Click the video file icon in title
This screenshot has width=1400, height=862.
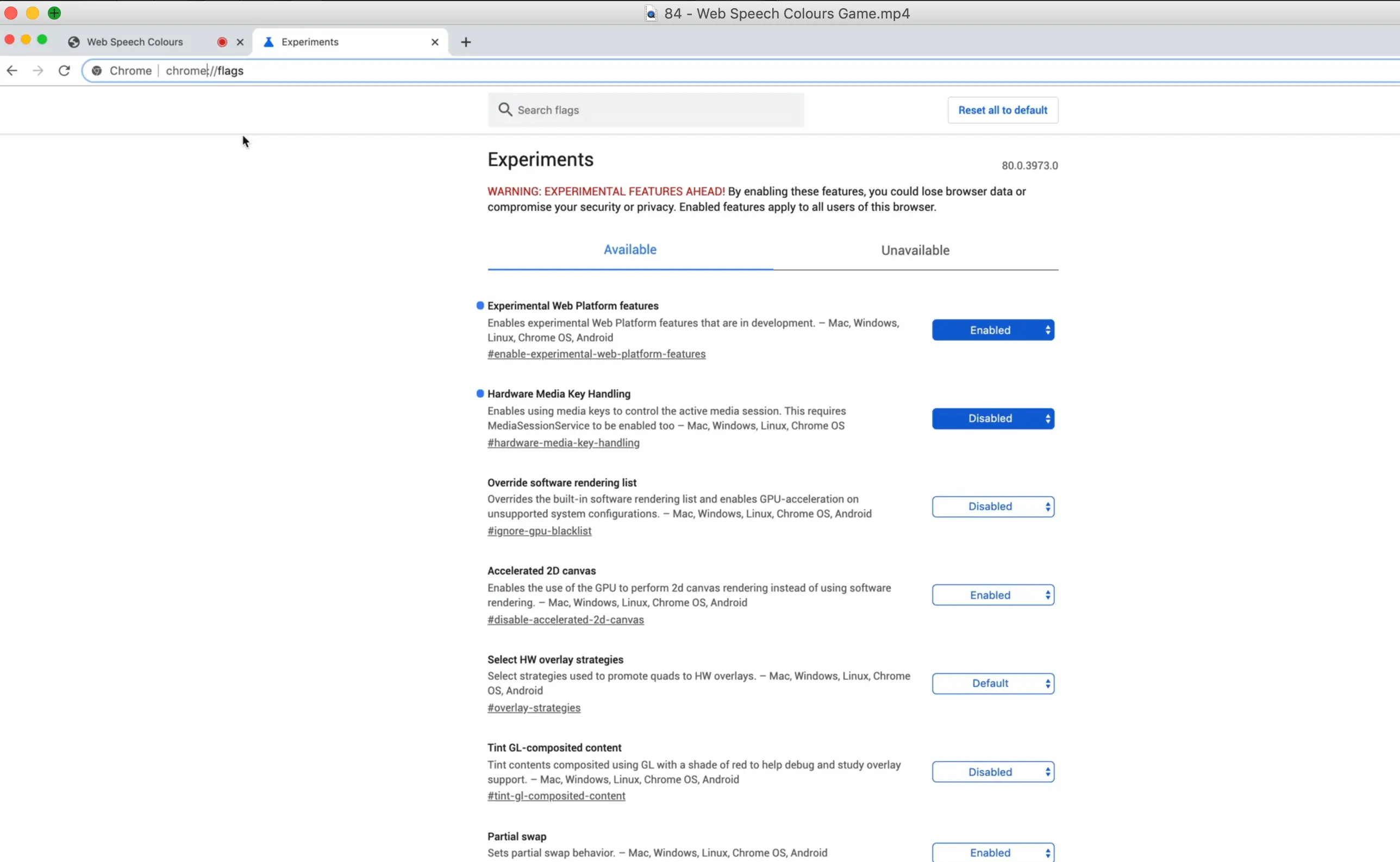point(651,14)
